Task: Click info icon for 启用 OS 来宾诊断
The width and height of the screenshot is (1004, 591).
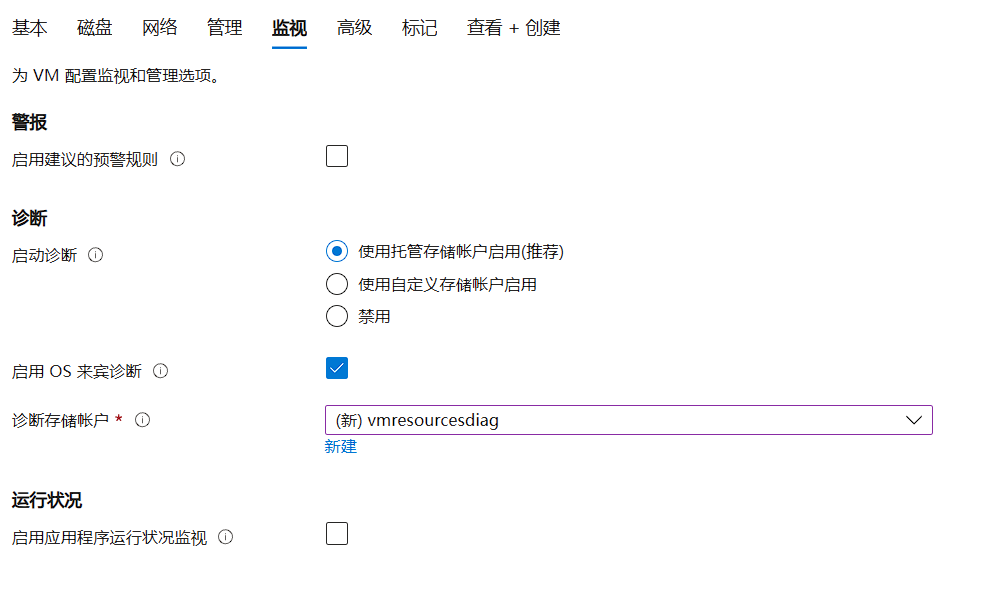Action: point(160,369)
